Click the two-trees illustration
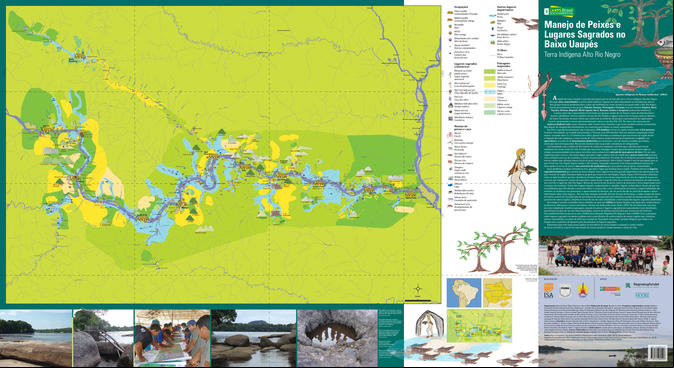The height and width of the screenshot is (368, 674). pos(495,248)
